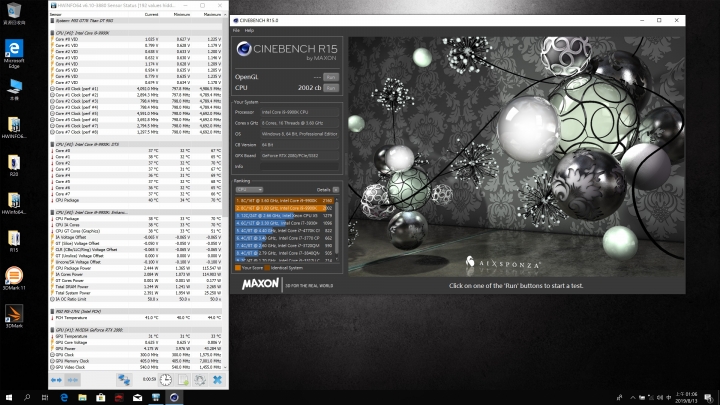Show hidden tray icons chevron

click(633, 398)
